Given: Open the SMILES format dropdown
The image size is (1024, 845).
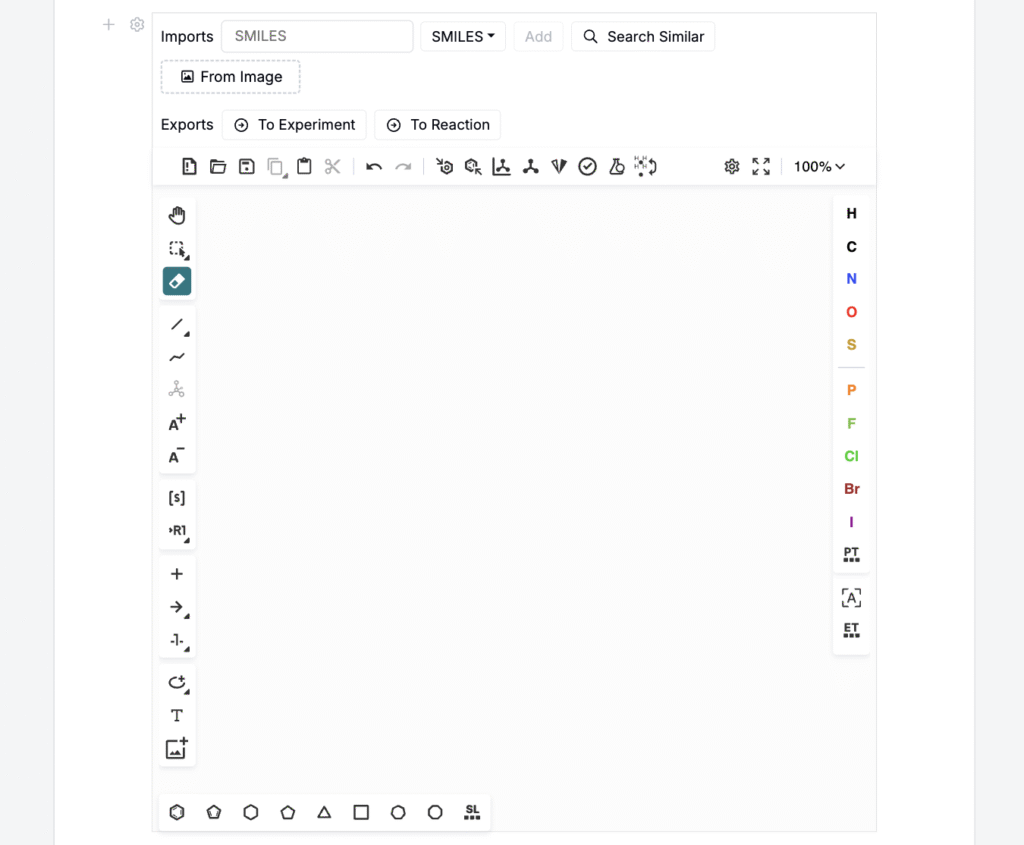Looking at the screenshot, I should tap(463, 37).
